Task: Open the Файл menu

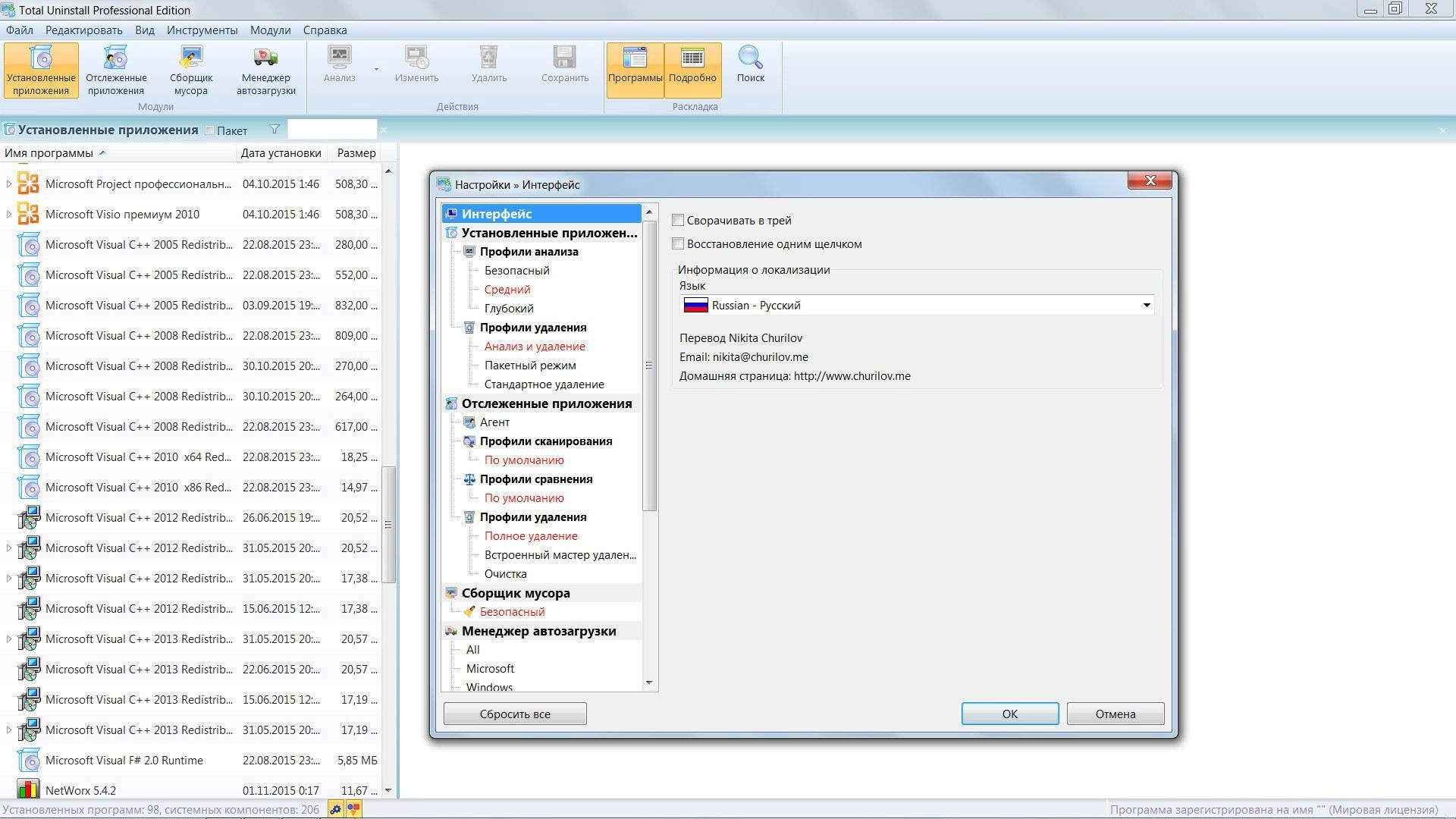Action: point(20,30)
